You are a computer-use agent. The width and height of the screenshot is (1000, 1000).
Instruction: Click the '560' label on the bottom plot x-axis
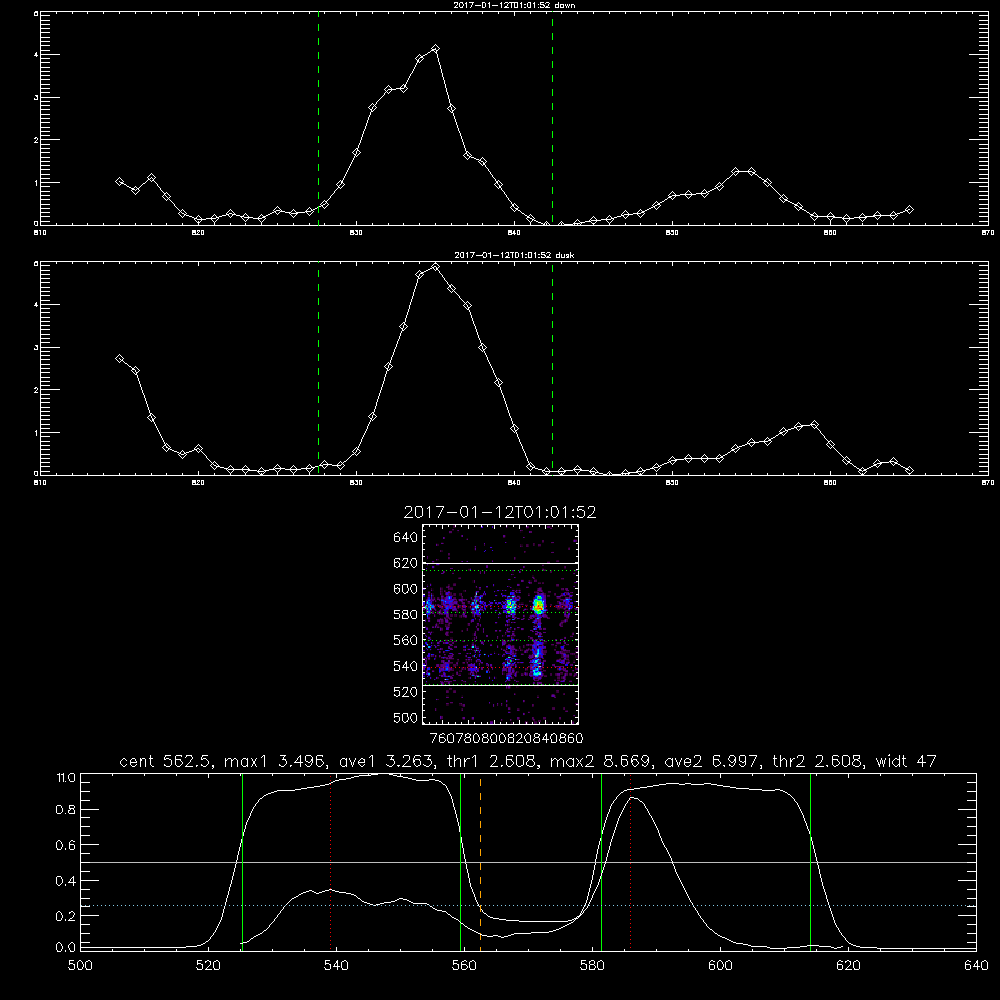point(464,966)
